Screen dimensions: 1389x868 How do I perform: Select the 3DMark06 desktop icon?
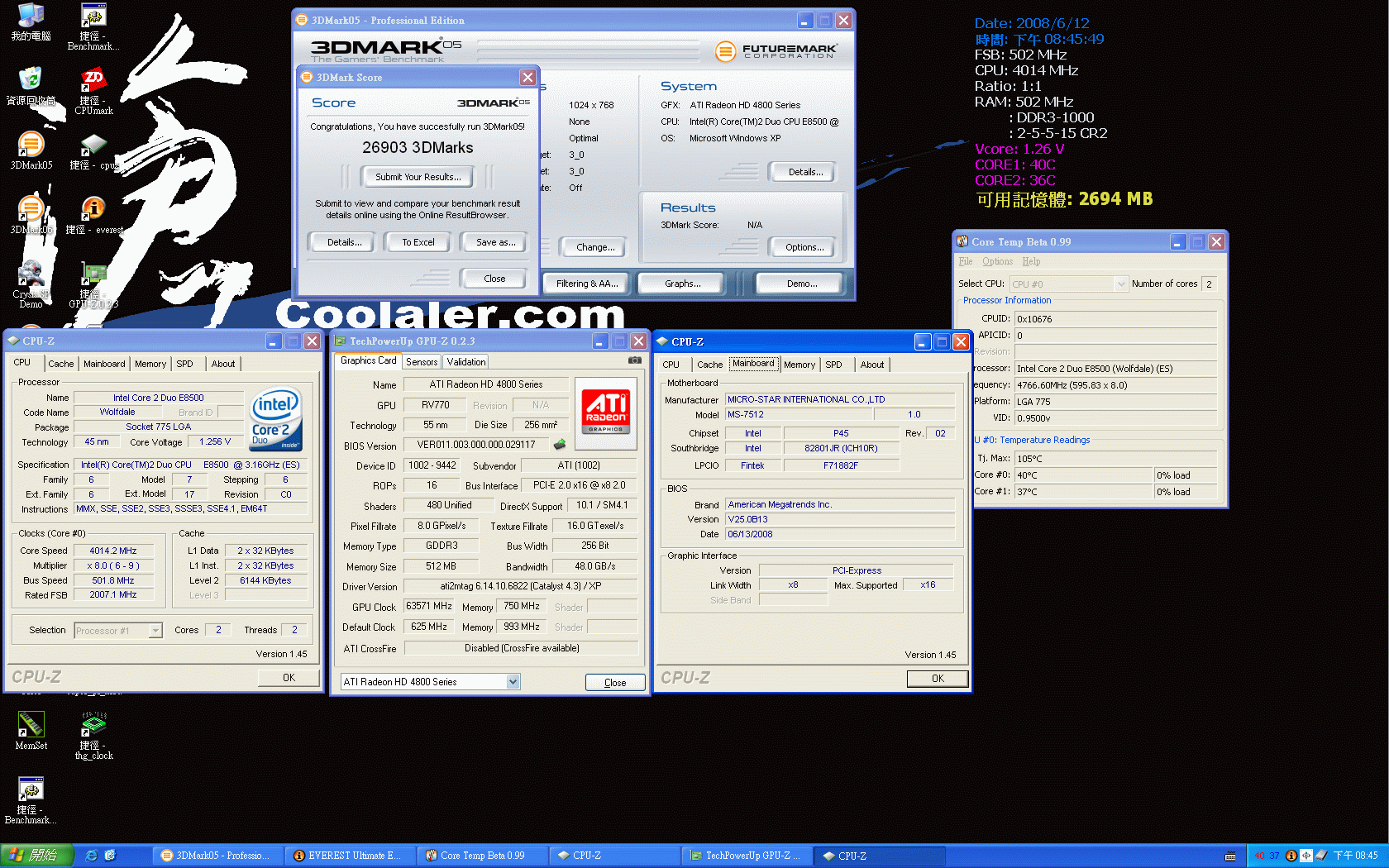click(31, 215)
